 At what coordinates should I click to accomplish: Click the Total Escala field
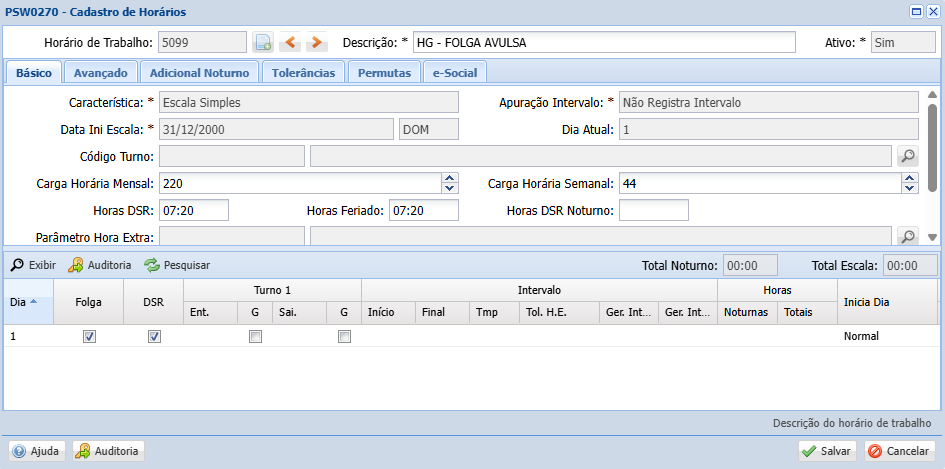910,266
